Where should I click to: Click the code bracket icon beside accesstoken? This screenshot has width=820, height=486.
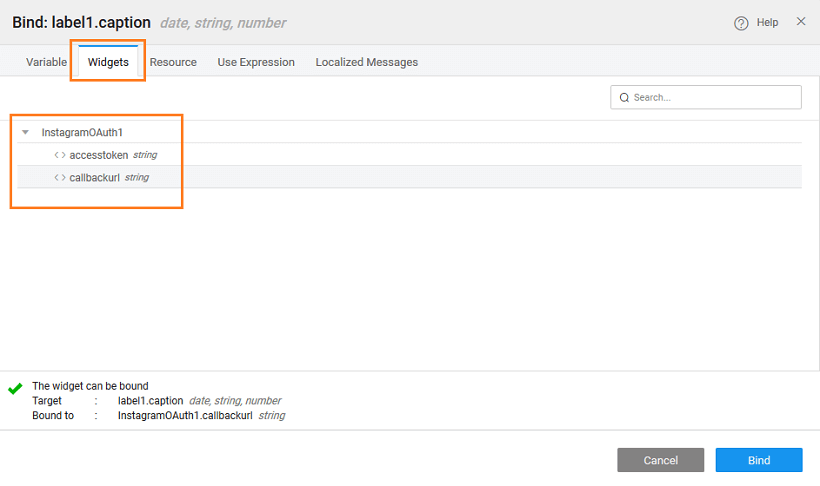(60, 155)
